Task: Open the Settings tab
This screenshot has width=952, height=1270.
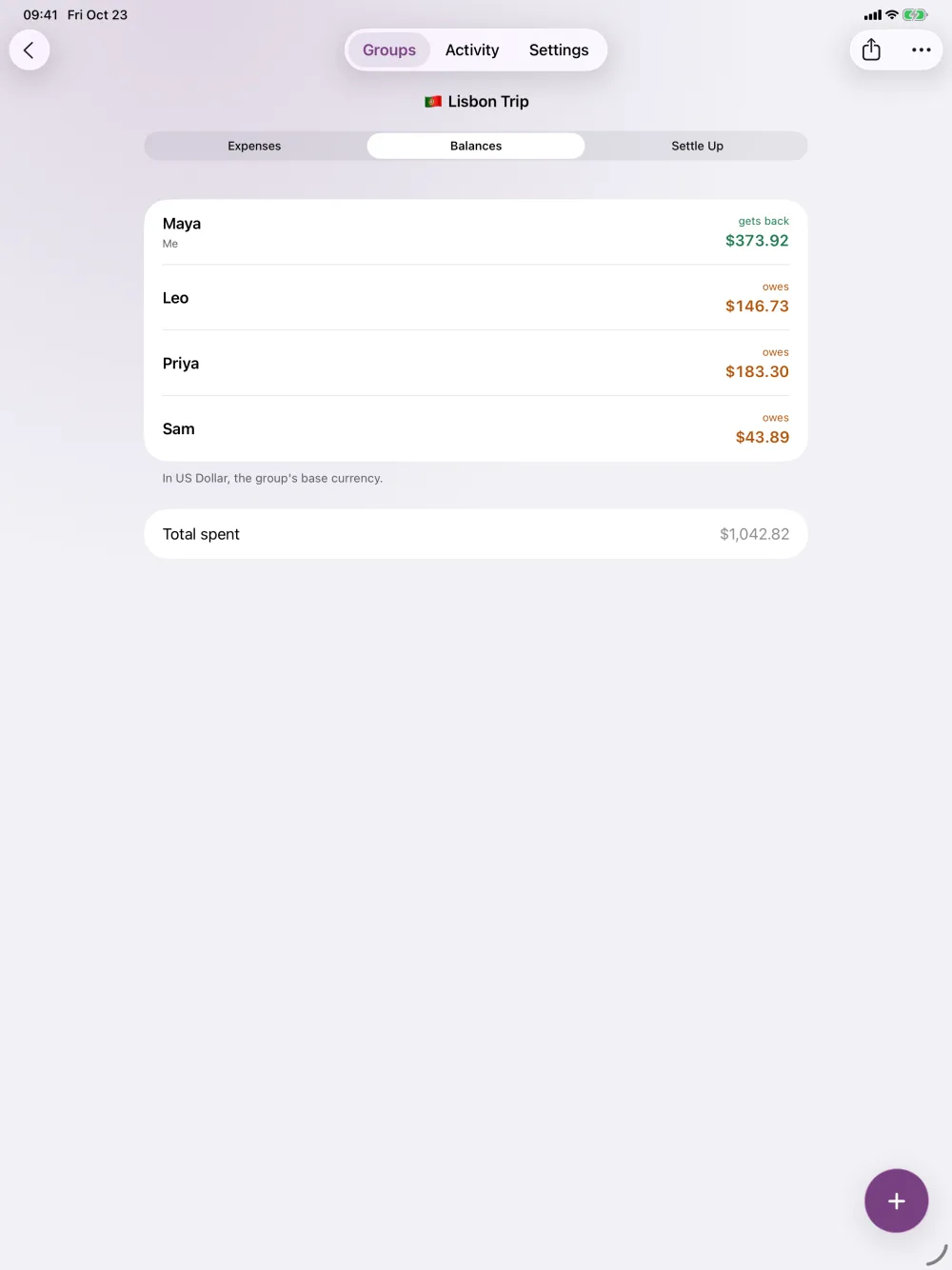Action: [559, 50]
